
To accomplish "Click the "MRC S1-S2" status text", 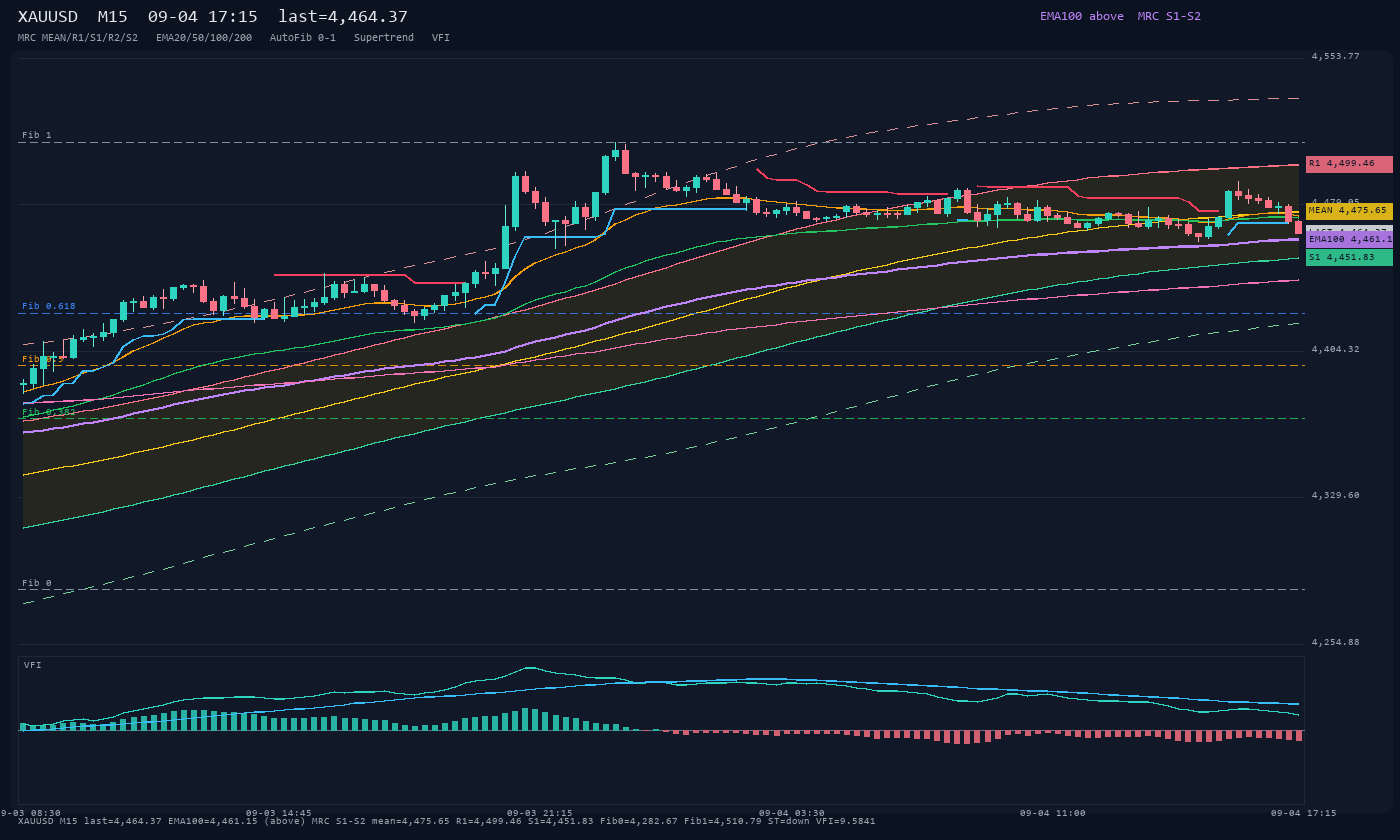I will click(1169, 16).
